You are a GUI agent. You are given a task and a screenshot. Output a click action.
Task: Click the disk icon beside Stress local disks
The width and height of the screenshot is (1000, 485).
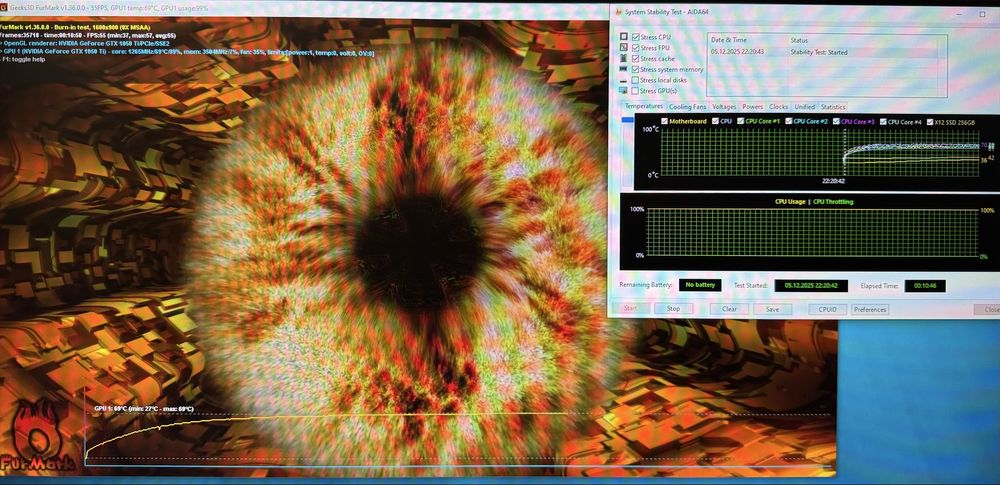pos(624,80)
